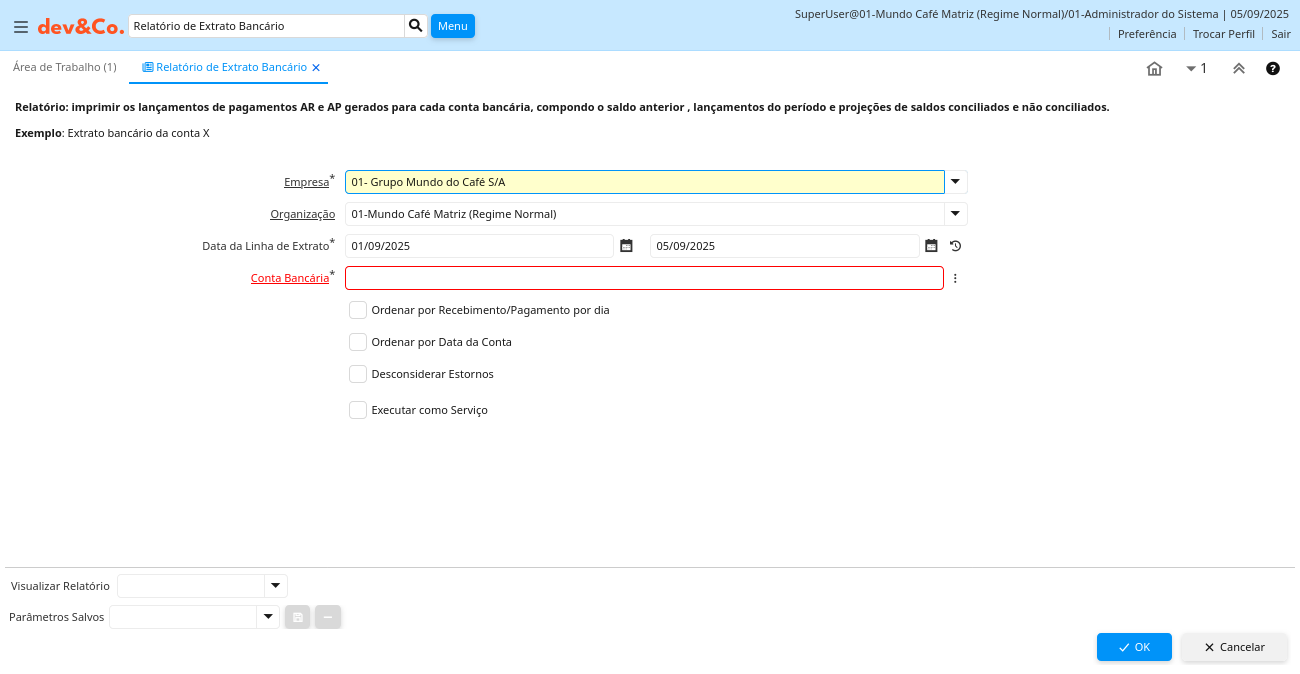Image resolution: width=1300 pixels, height=674 pixels.
Task: Click the Conta Bancária input field
Action: [x=644, y=278]
